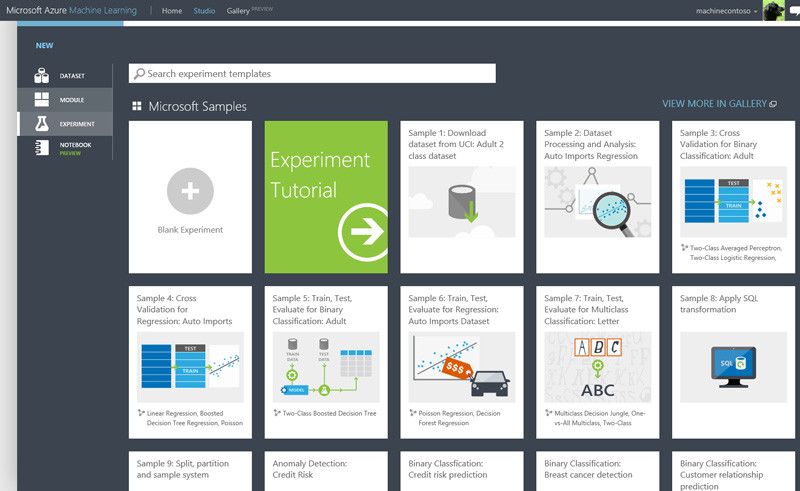Image resolution: width=800 pixels, height=491 pixels.
Task: Click 'Poisson Regression, Decision Forest Regression' text
Action: (x=459, y=418)
